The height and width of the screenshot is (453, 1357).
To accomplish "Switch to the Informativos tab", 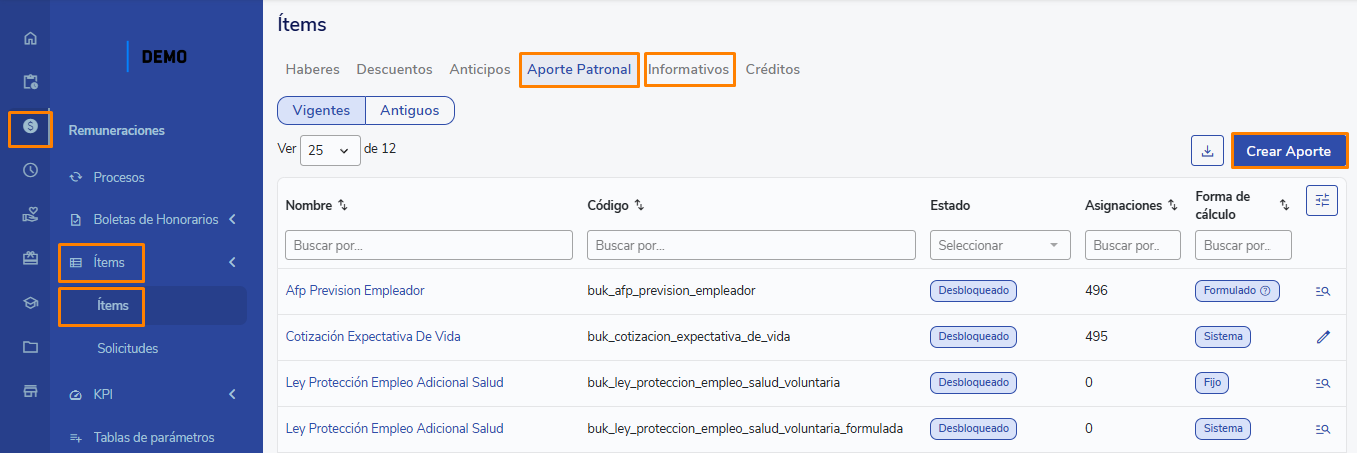I will tap(688, 69).
